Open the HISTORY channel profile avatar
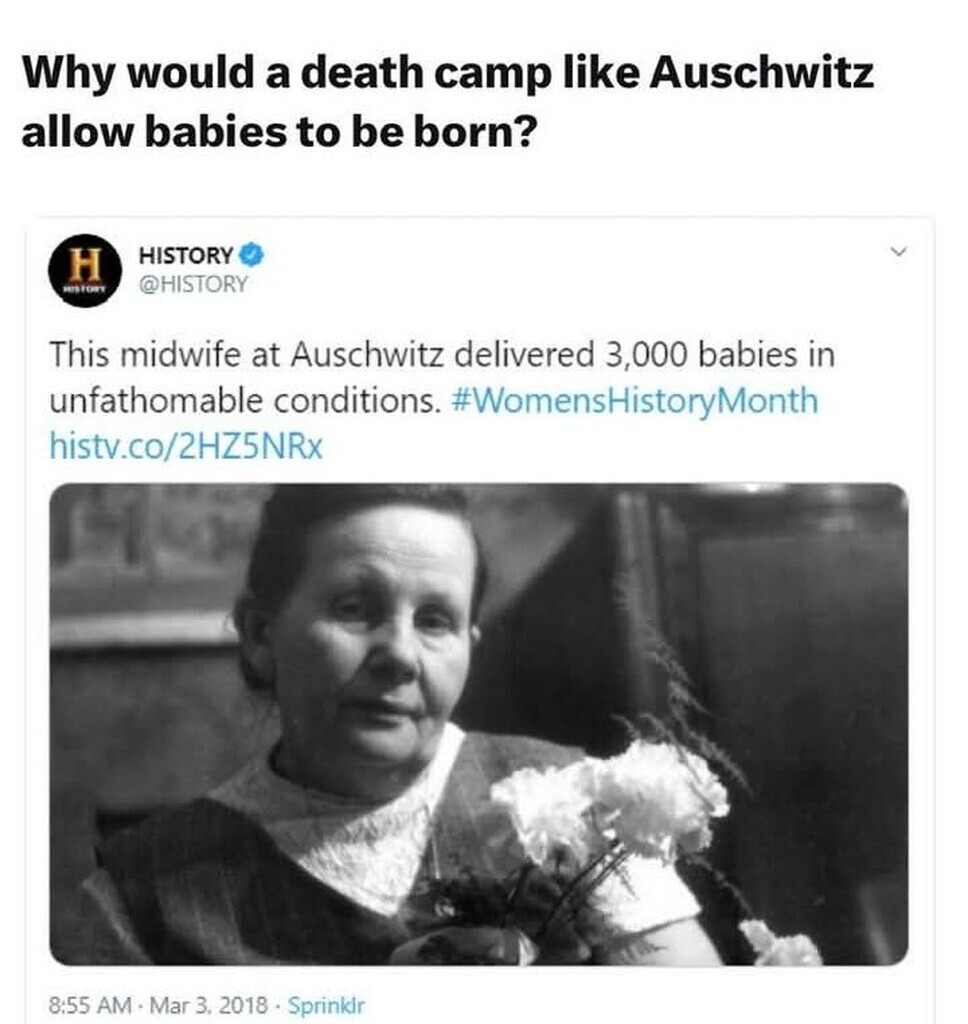968x1024 pixels. [85, 270]
